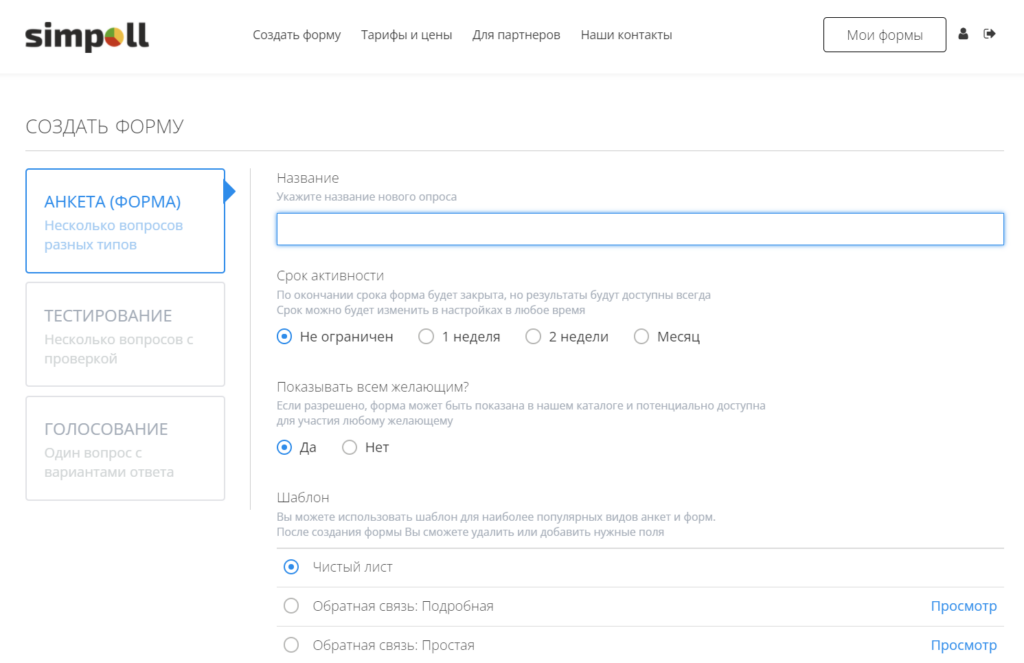Select 'Не ограничен' activity period
The image size is (1024, 663).
[284, 337]
